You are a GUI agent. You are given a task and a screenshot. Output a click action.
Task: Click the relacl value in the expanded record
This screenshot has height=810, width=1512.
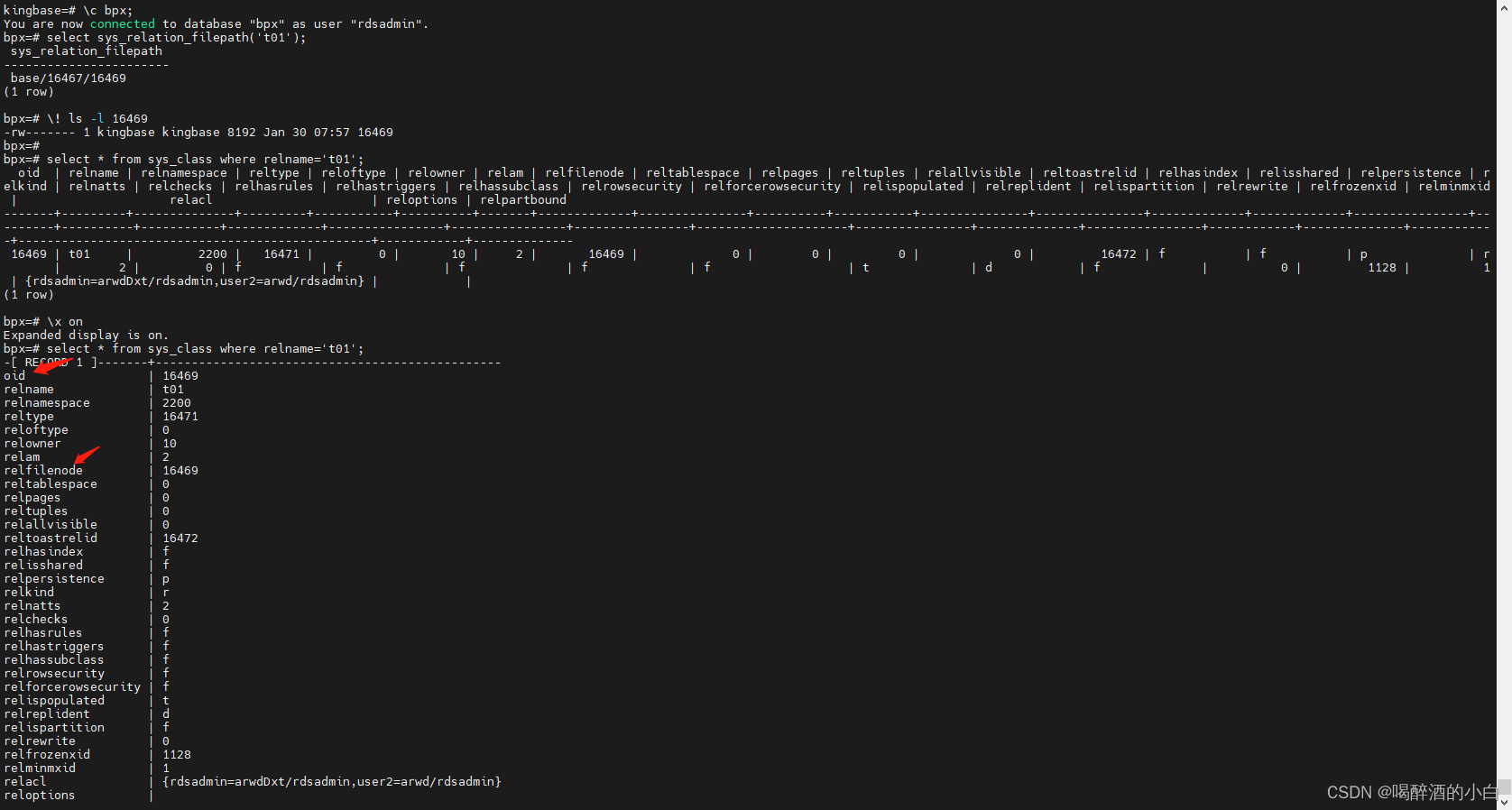coord(332,782)
